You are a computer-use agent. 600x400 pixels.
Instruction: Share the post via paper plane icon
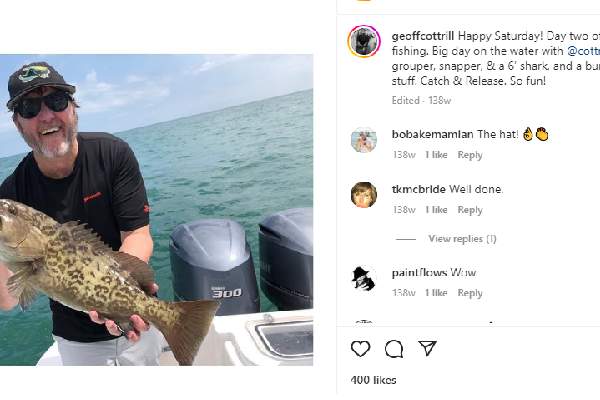[427, 349]
